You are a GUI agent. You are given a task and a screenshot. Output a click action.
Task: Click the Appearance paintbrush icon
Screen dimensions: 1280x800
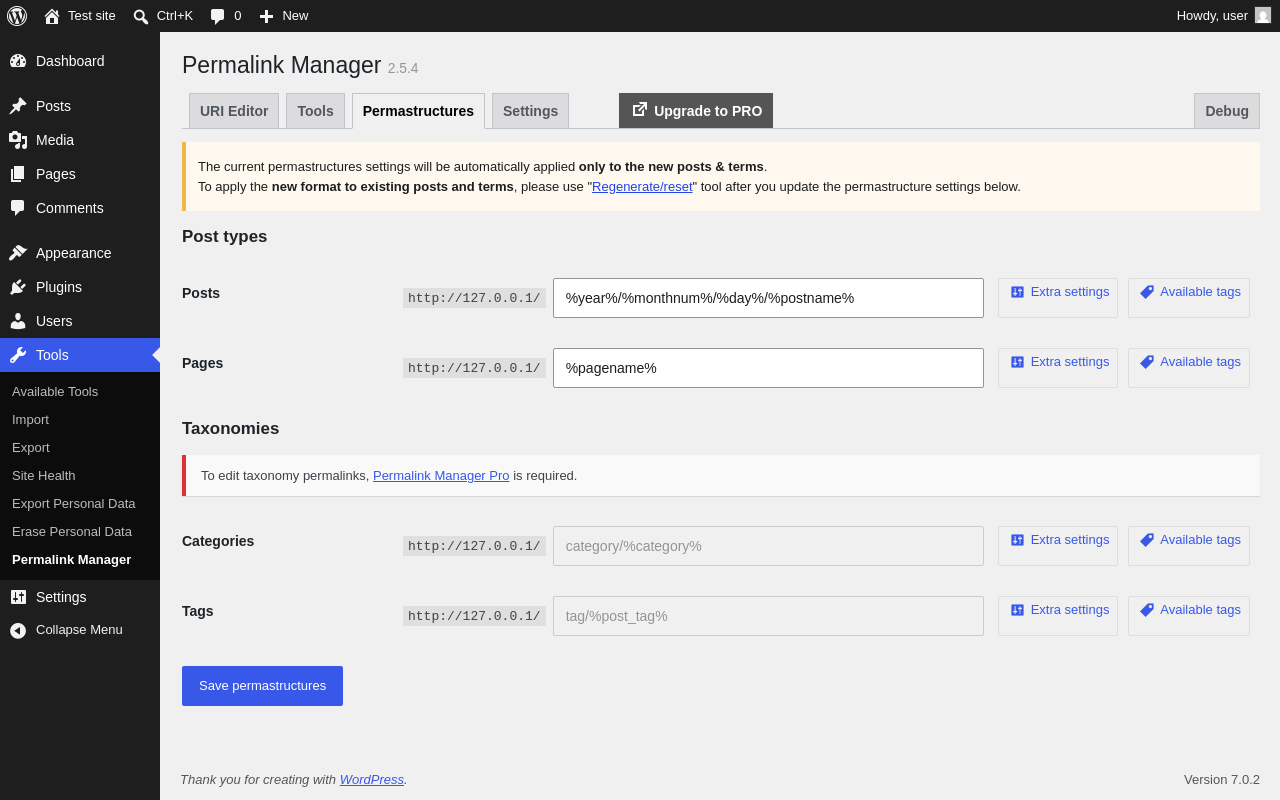18,253
